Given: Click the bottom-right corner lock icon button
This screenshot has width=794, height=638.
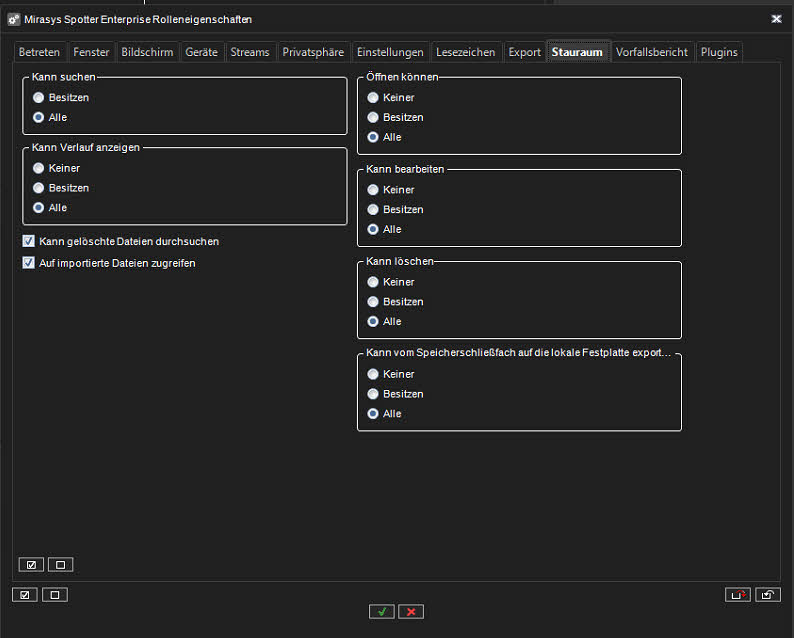Looking at the screenshot, I should (767, 594).
